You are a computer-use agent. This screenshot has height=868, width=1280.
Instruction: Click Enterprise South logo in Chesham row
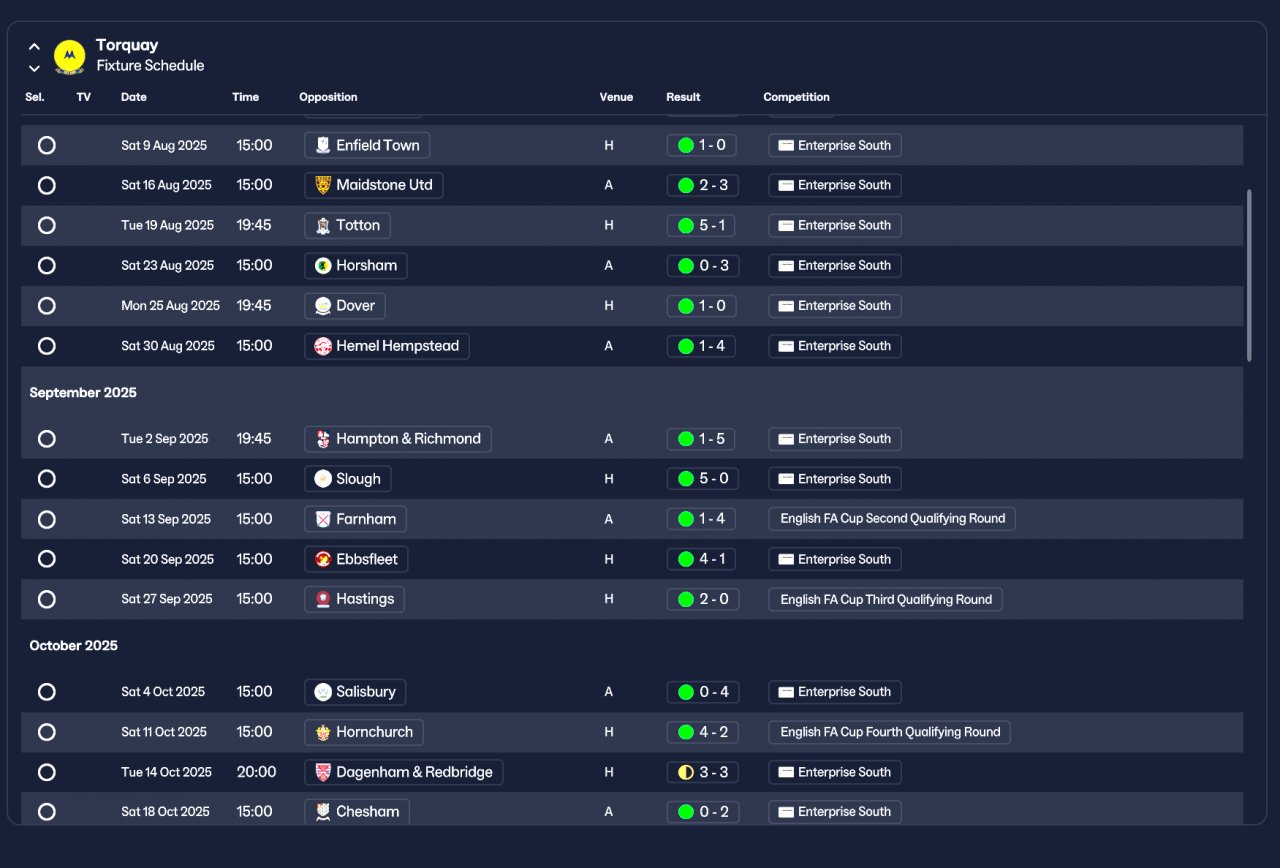point(786,811)
